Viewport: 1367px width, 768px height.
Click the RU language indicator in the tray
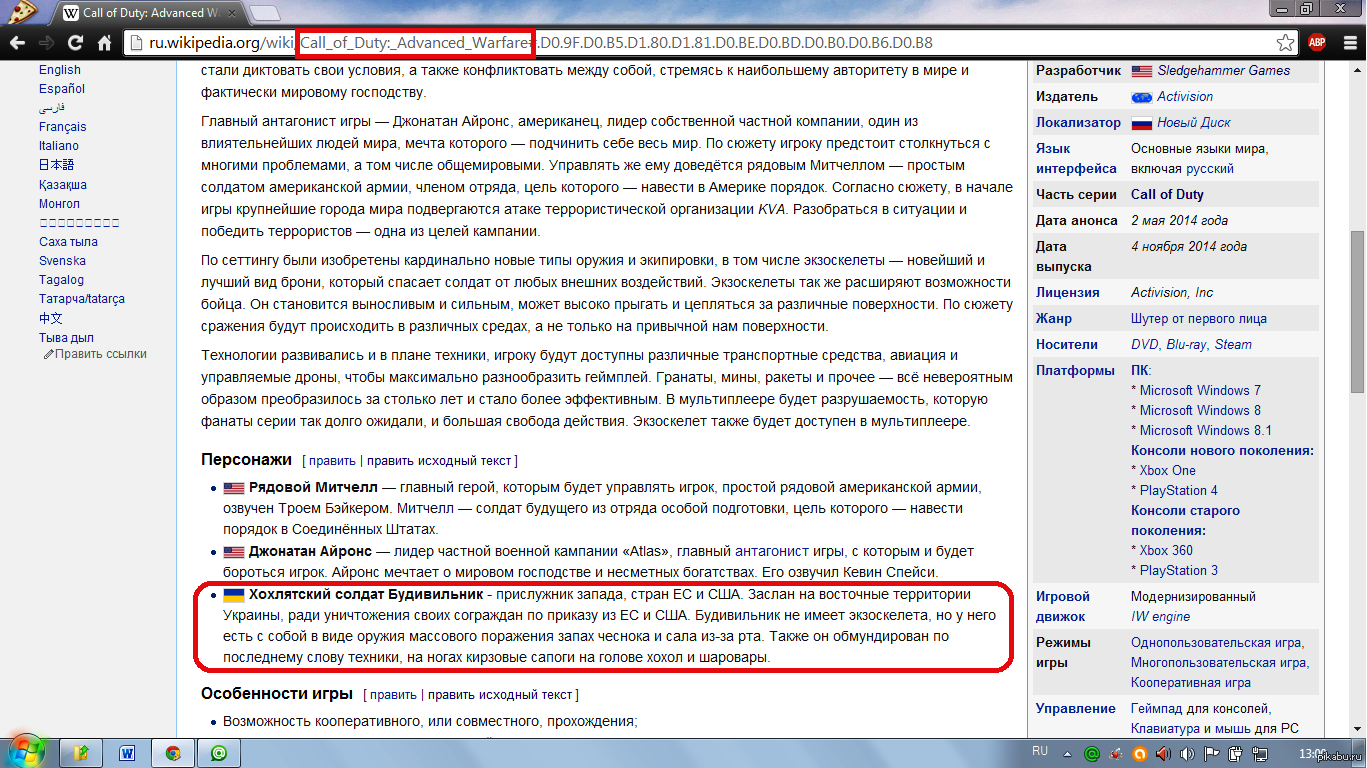(x=1040, y=751)
